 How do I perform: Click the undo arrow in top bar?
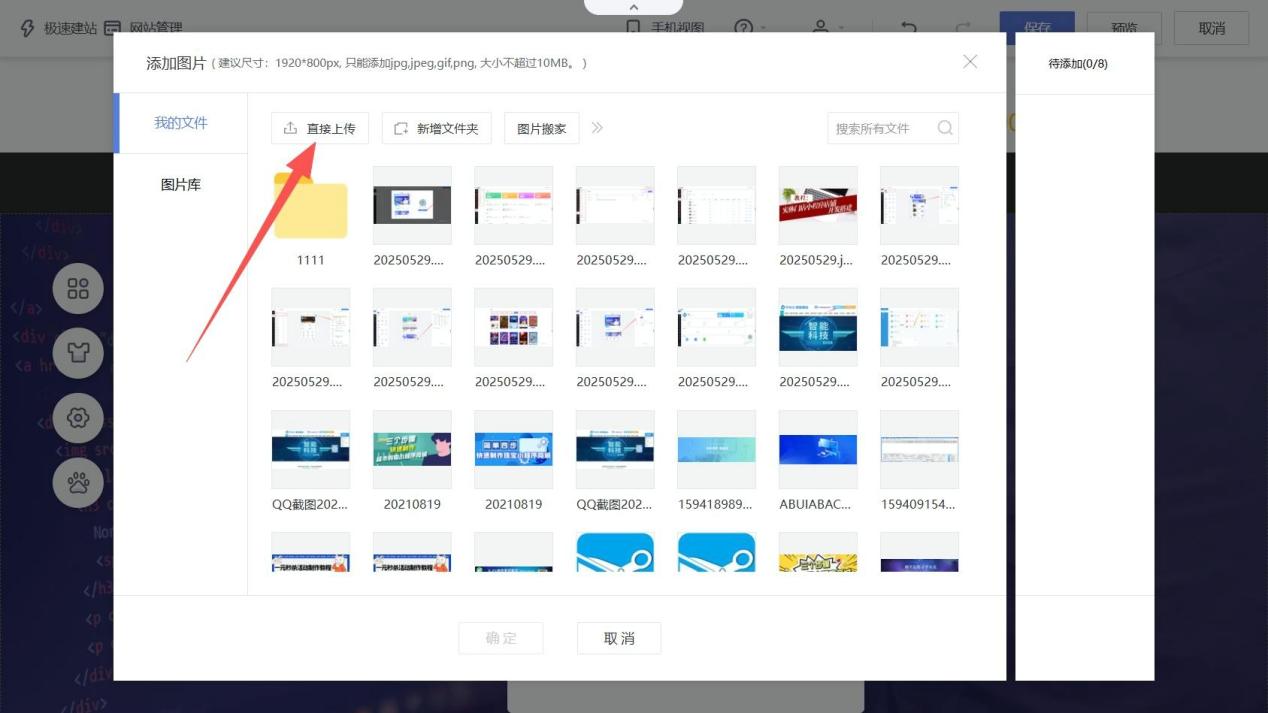tap(908, 28)
